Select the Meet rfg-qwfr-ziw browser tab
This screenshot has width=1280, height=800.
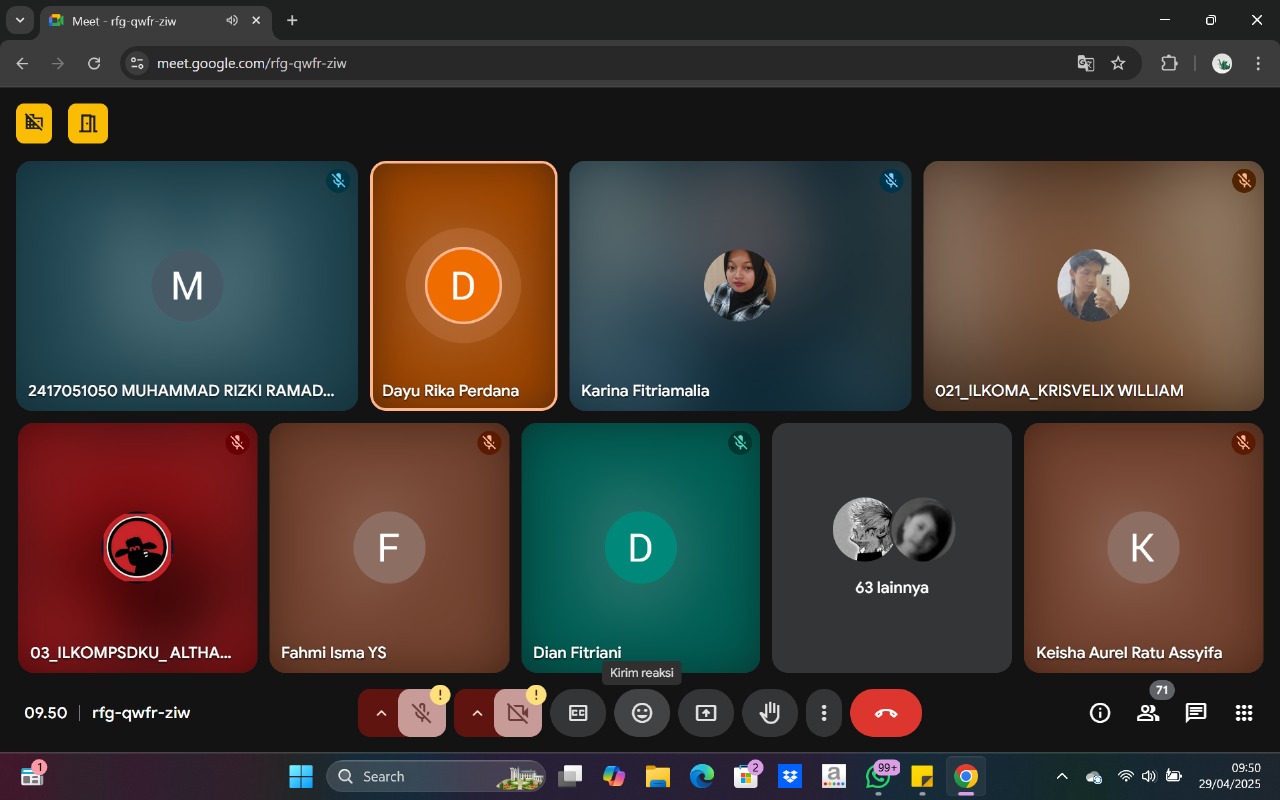coord(140,20)
